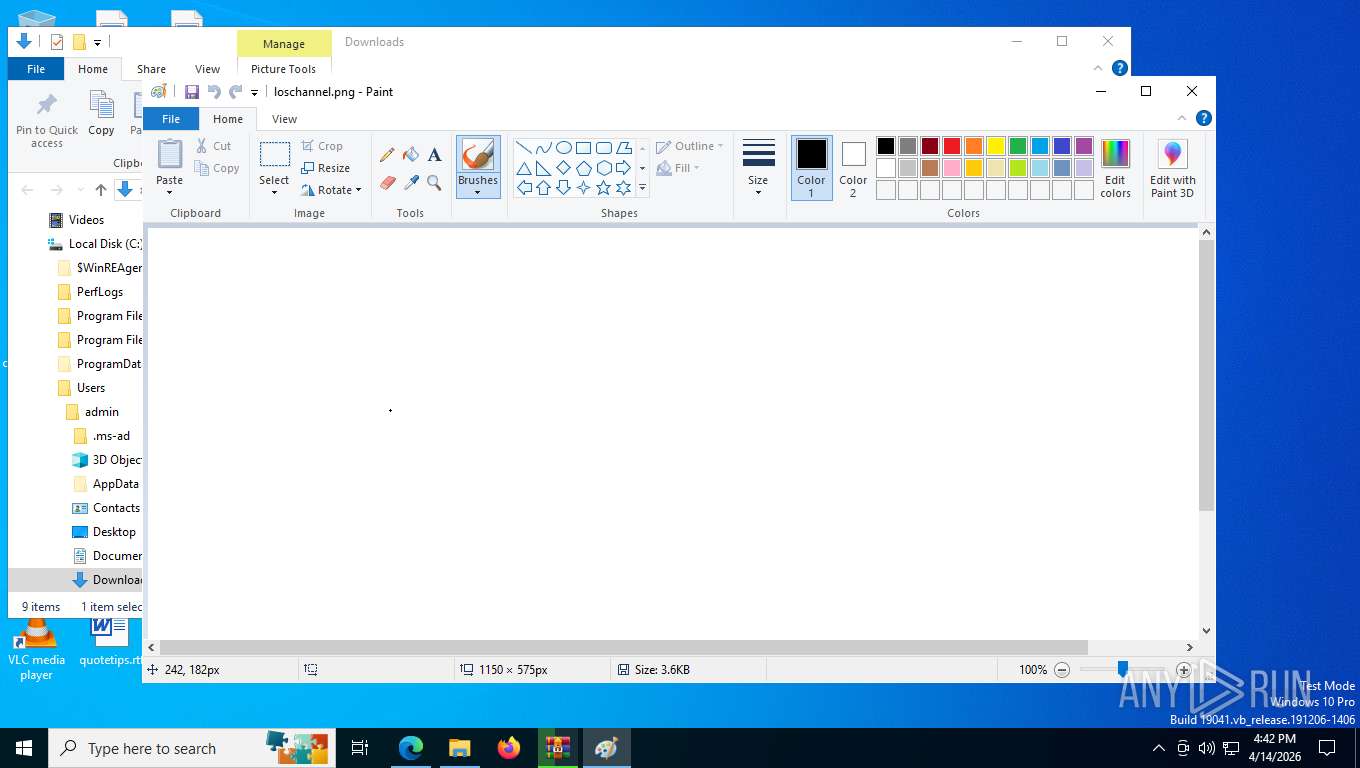Choose the Diamond shape

[x=564, y=167]
